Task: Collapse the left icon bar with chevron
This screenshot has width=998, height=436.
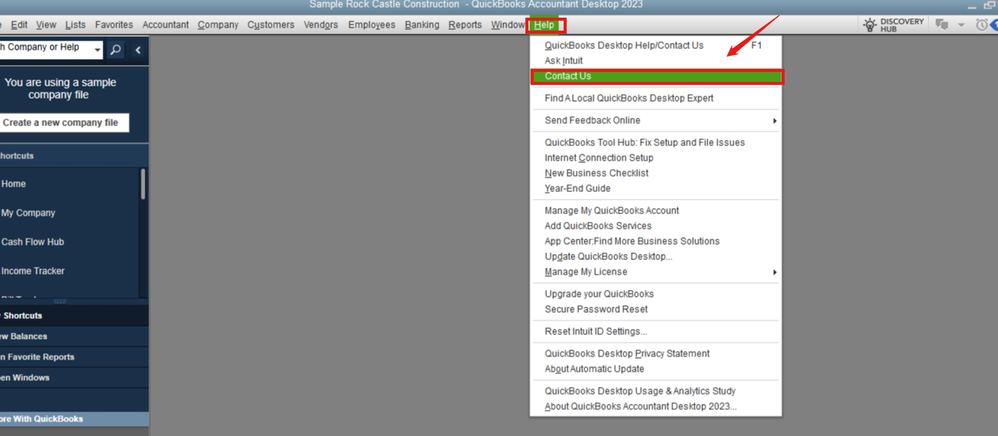Action: [x=137, y=50]
